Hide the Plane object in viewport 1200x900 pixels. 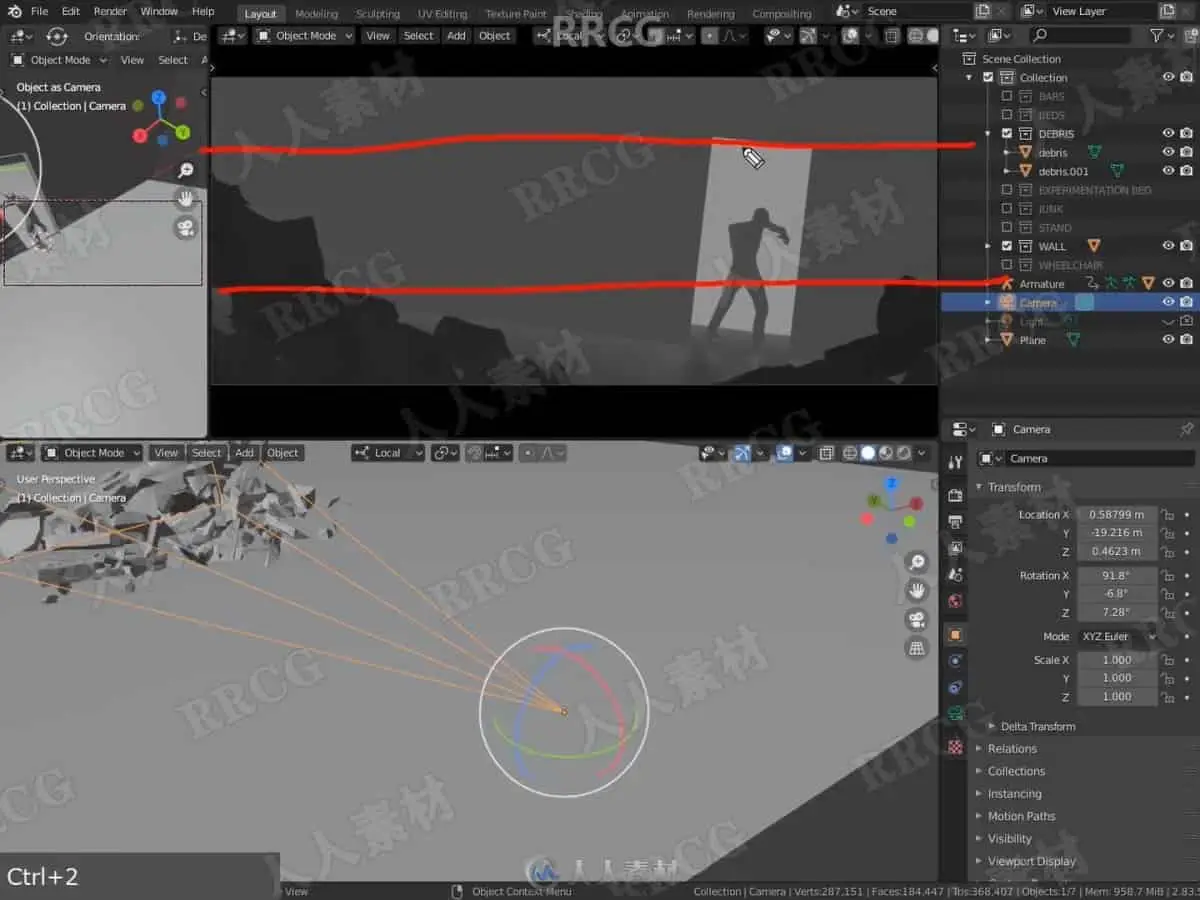(x=1168, y=340)
